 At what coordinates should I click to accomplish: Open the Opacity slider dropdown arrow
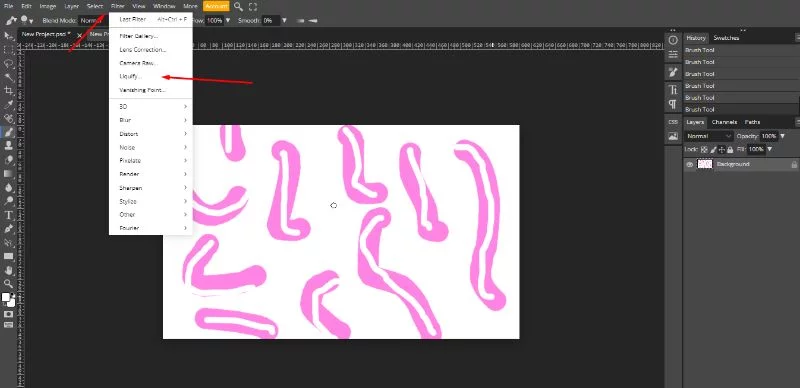pyautogui.click(x=782, y=136)
